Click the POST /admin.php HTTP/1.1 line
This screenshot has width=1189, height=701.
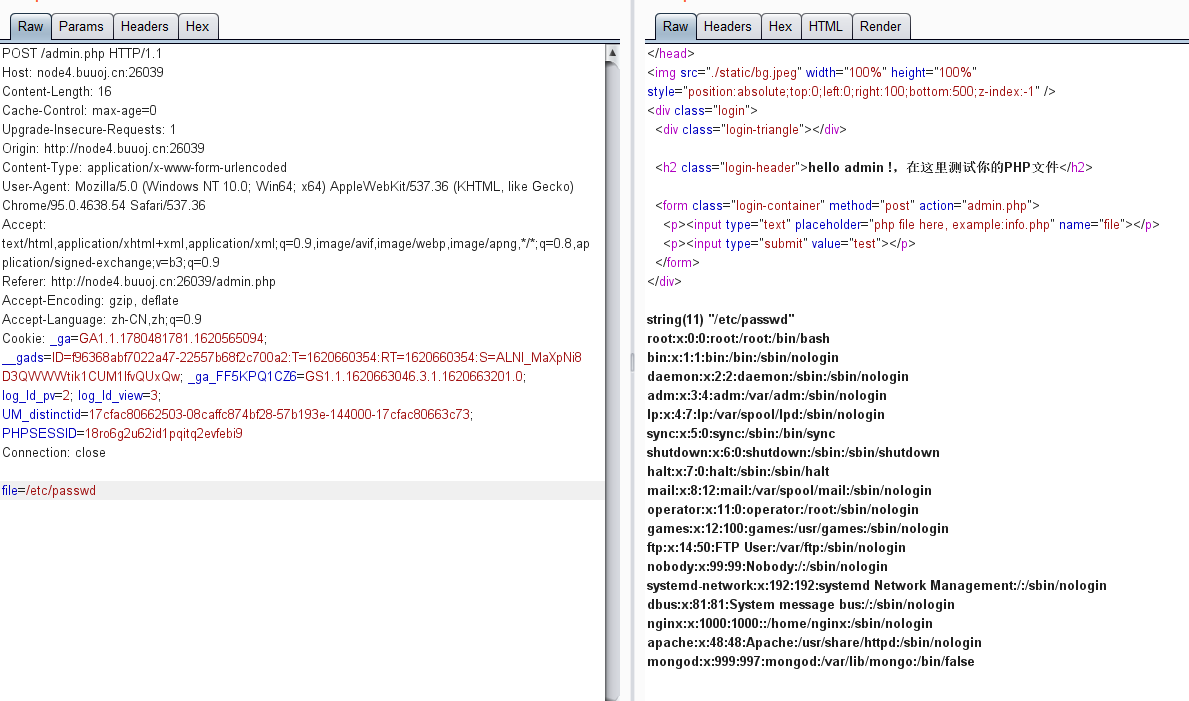click(x=82, y=54)
